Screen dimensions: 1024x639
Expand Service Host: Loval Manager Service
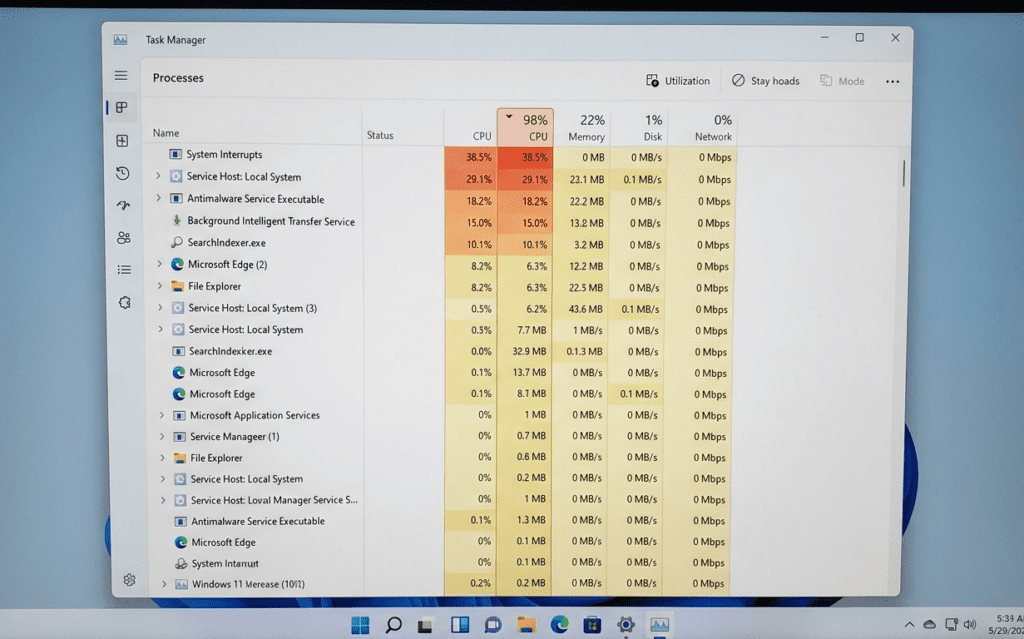tap(163, 500)
